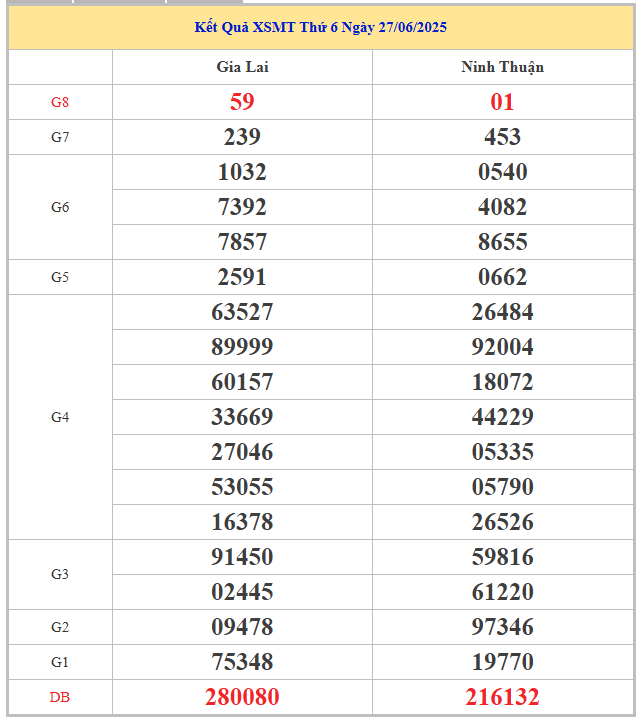Click Gia Lai G3 number 91450
The image size is (639, 722).
point(242,557)
